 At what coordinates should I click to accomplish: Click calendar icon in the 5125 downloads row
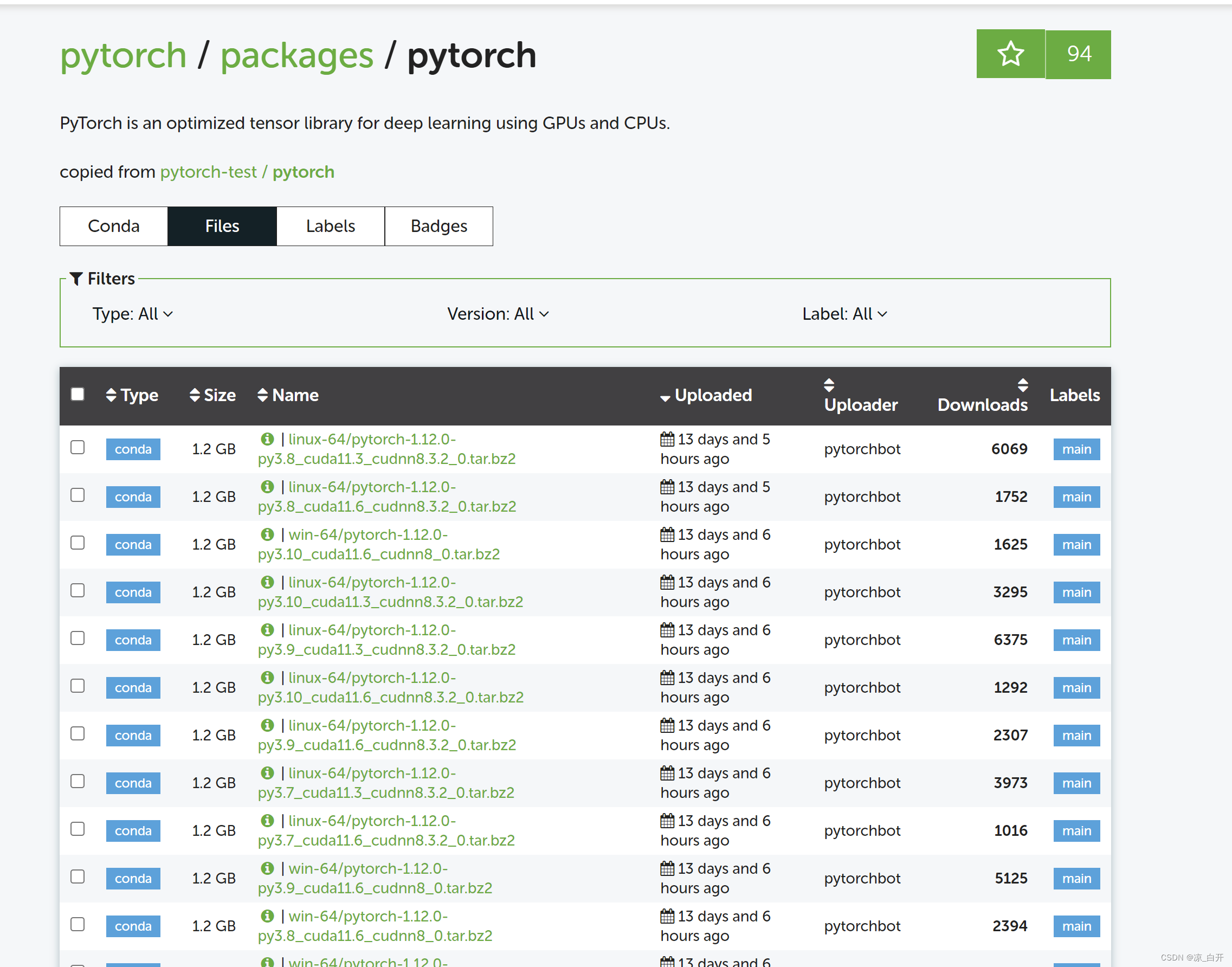click(x=667, y=868)
